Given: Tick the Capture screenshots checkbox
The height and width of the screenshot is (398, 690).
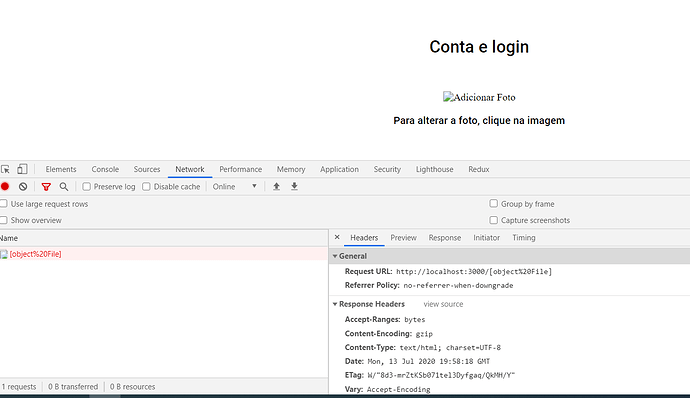Looking at the screenshot, I should tap(494, 220).
